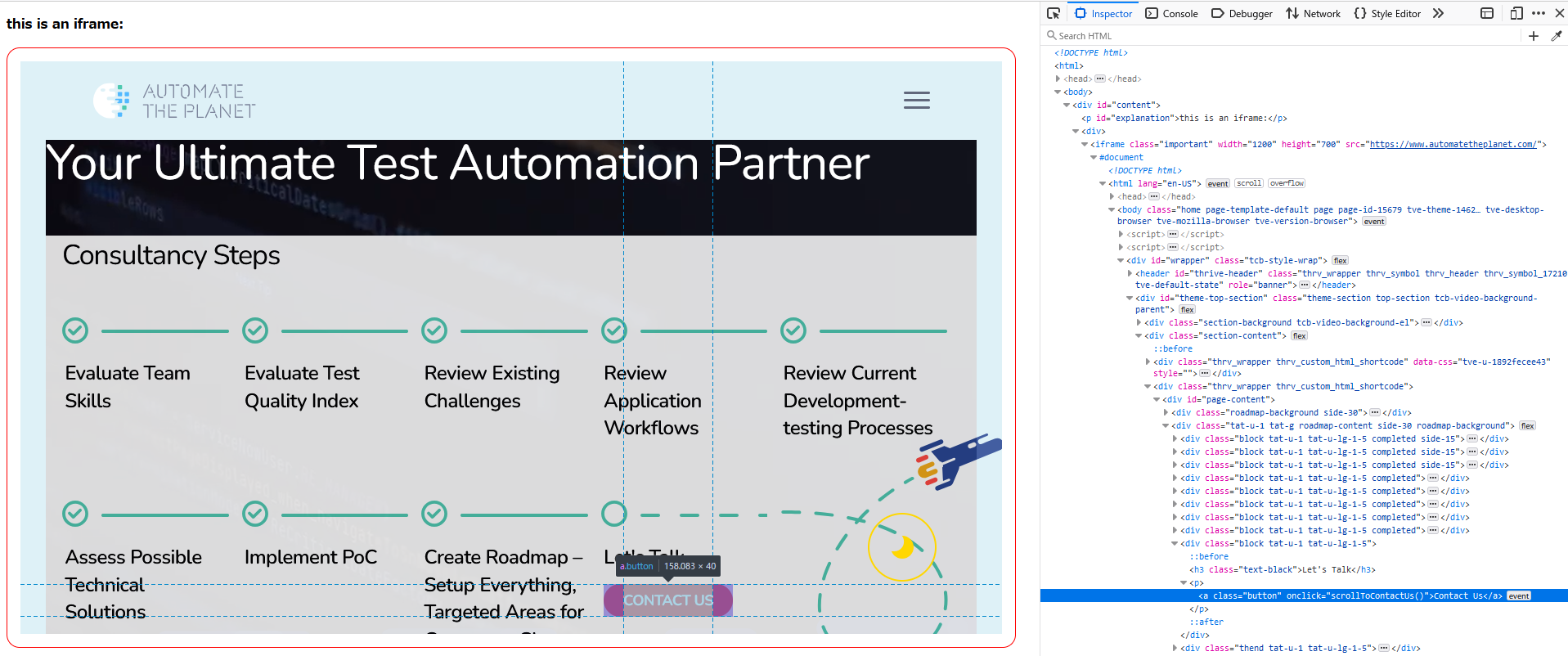Click the Automate The Planet logo

pyautogui.click(x=174, y=101)
